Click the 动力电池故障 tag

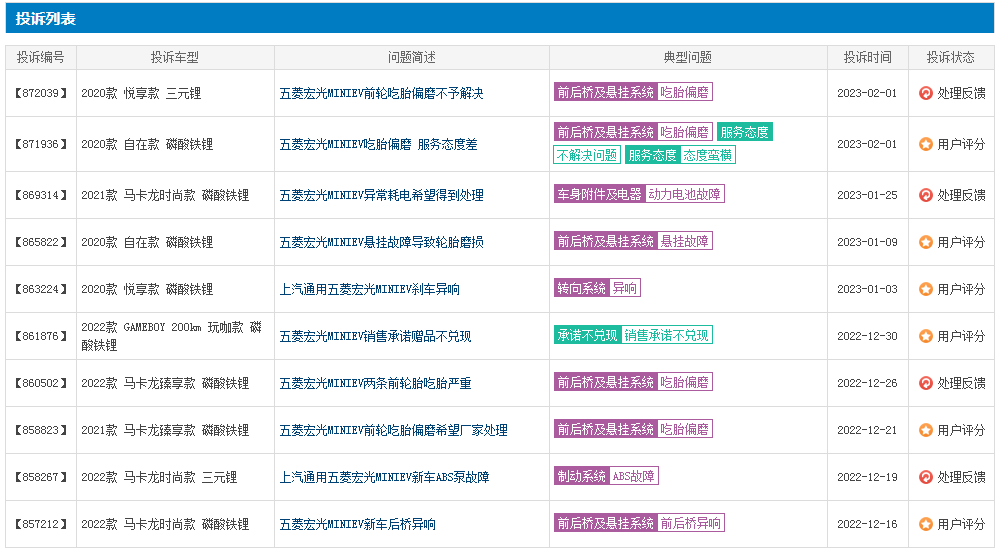684,194
